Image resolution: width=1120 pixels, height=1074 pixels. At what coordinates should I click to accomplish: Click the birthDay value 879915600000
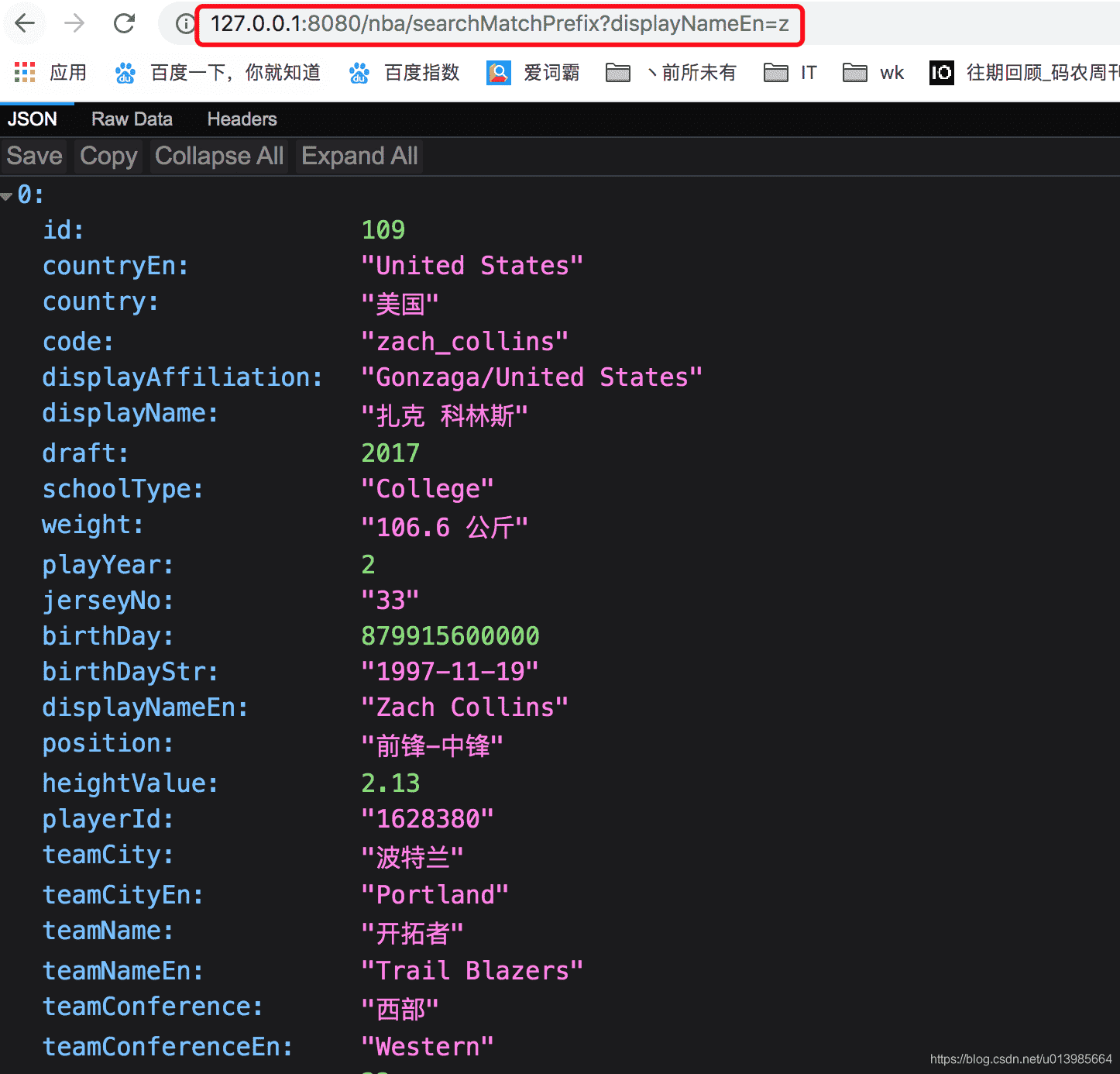click(450, 636)
